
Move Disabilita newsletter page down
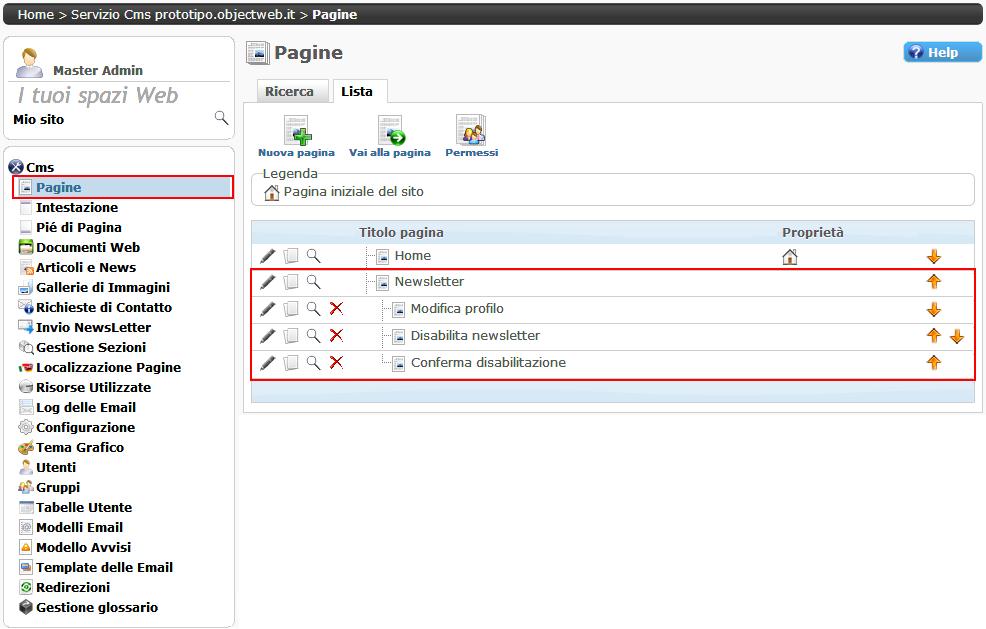(957, 336)
